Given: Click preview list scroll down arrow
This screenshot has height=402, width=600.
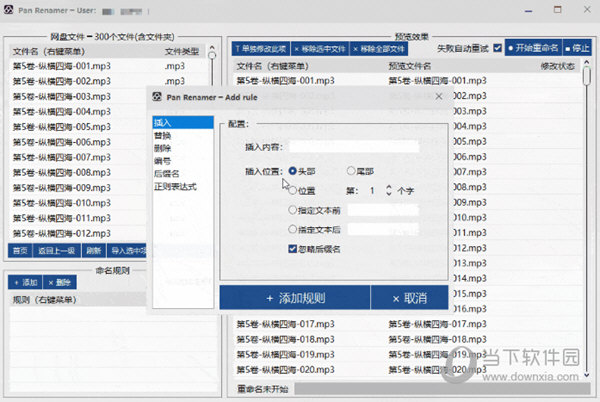Looking at the screenshot, I should coord(587,376).
